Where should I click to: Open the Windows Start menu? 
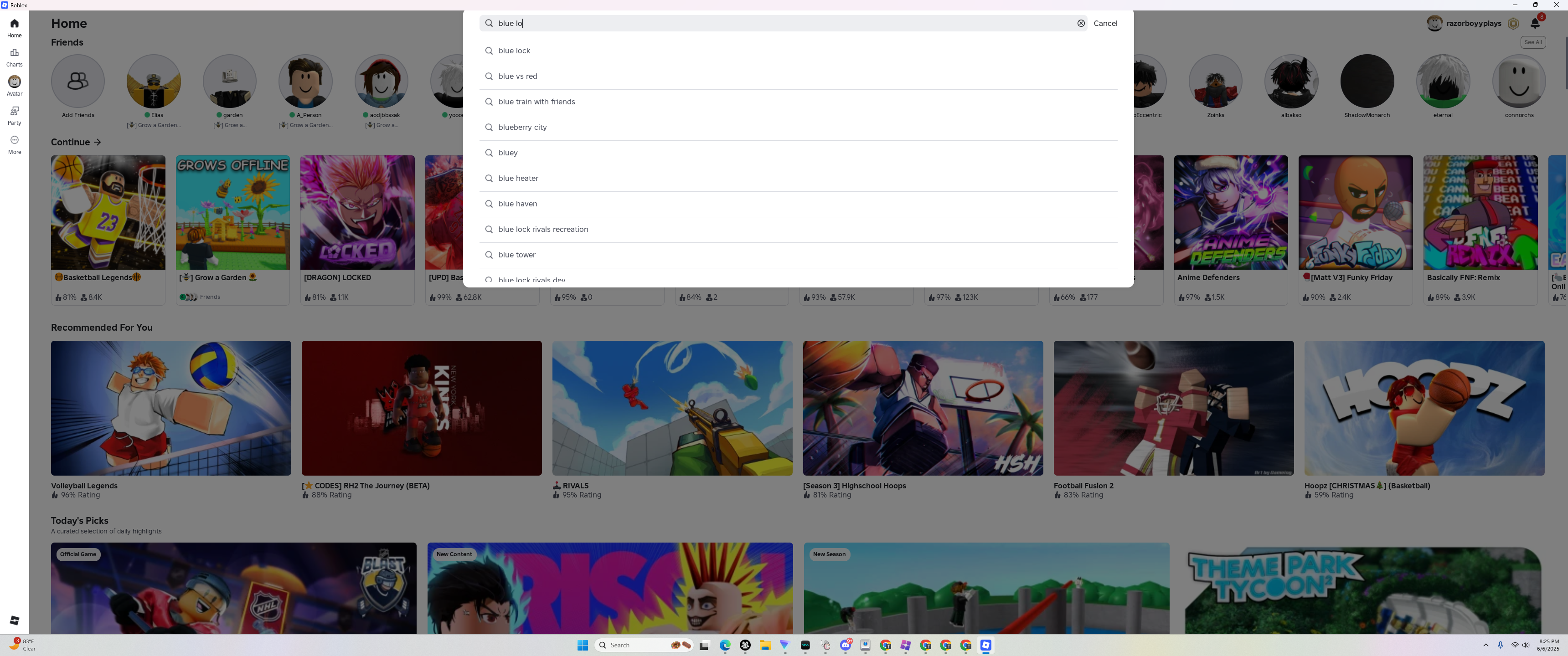(x=583, y=645)
